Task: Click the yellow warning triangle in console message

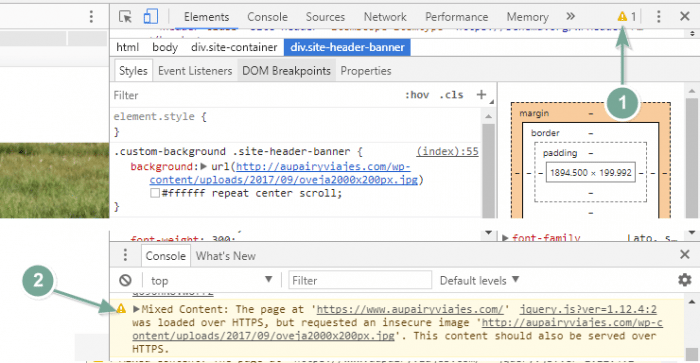Action: (121, 309)
